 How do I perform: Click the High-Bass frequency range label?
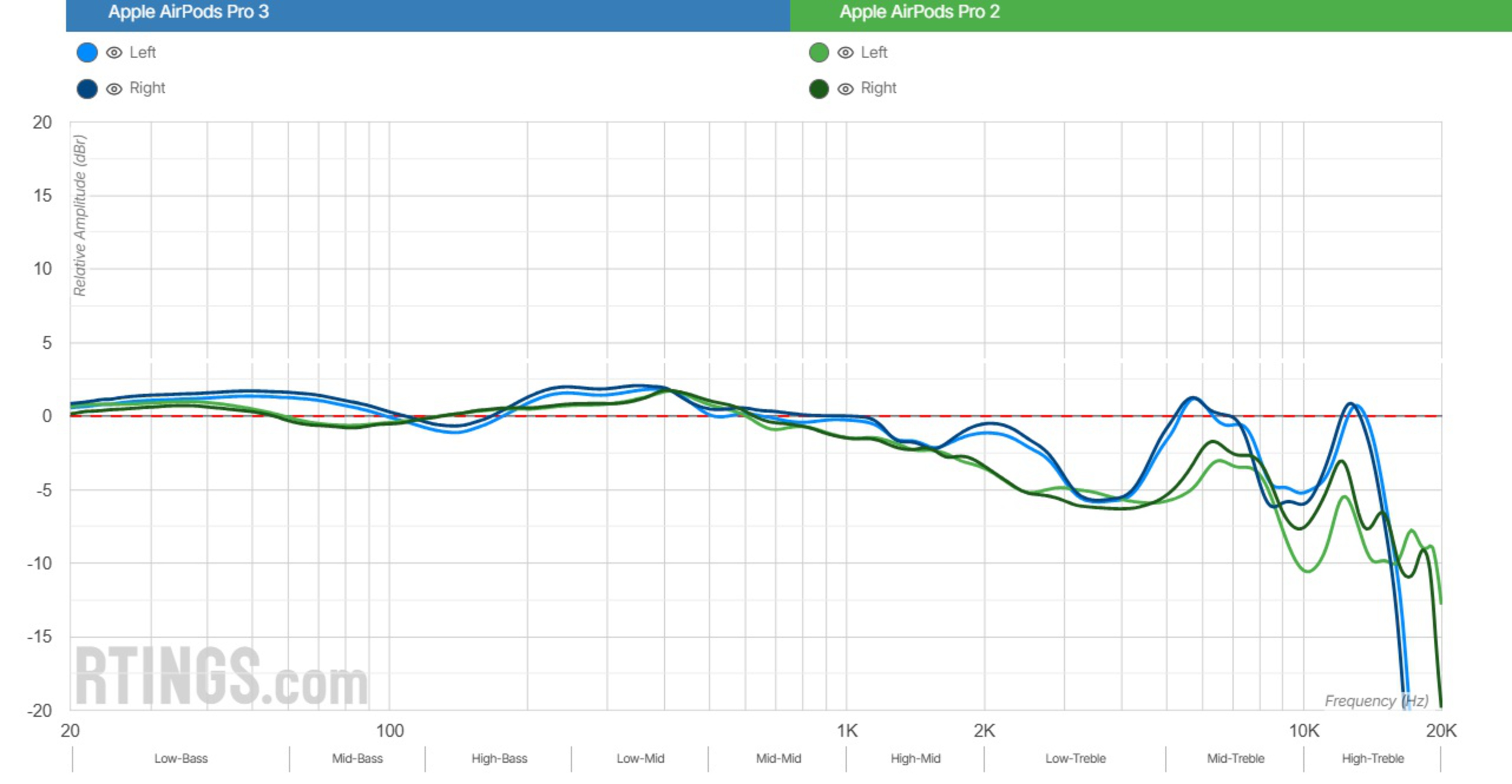(499, 758)
